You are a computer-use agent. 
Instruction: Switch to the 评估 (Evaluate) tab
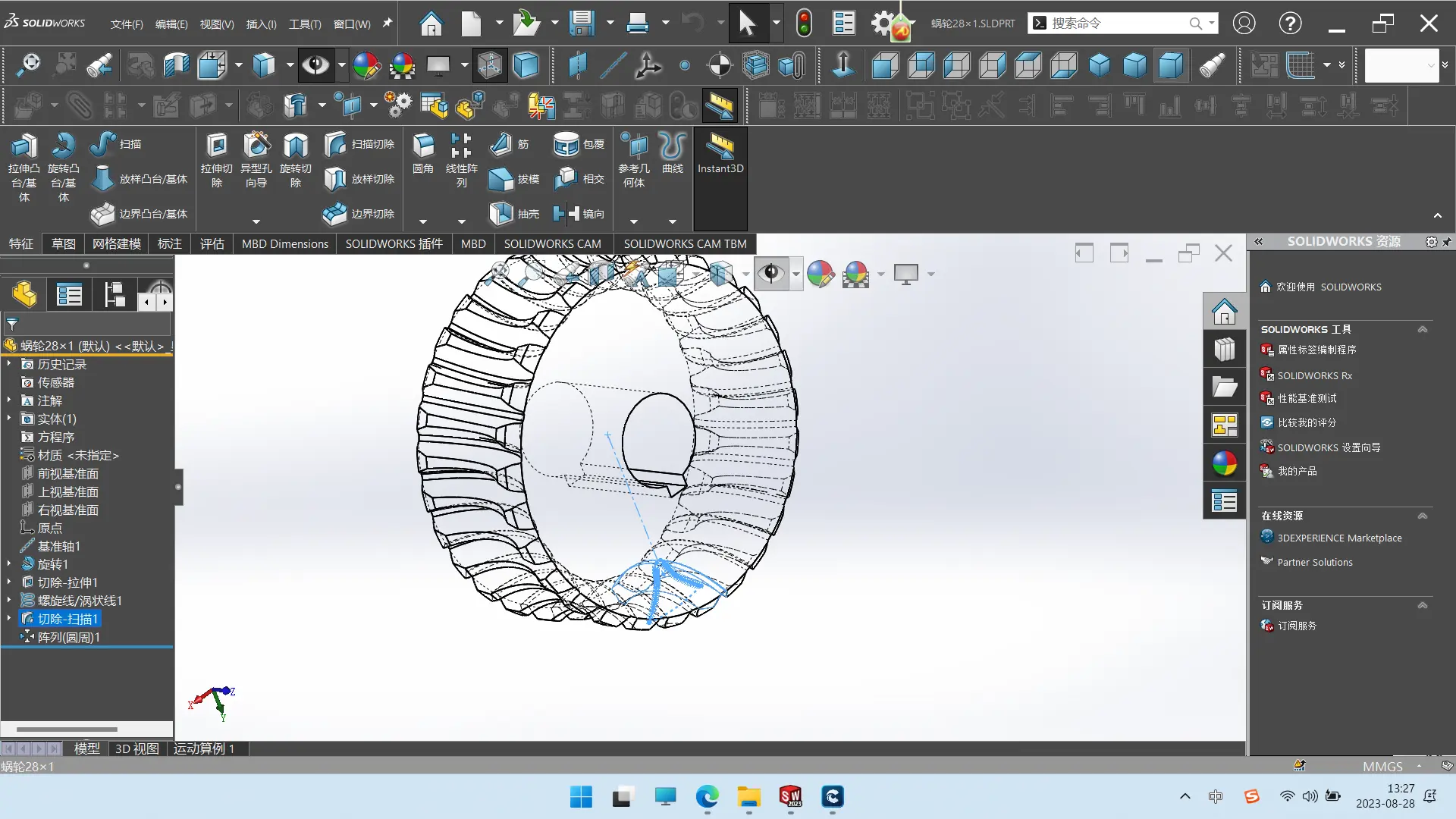click(212, 243)
